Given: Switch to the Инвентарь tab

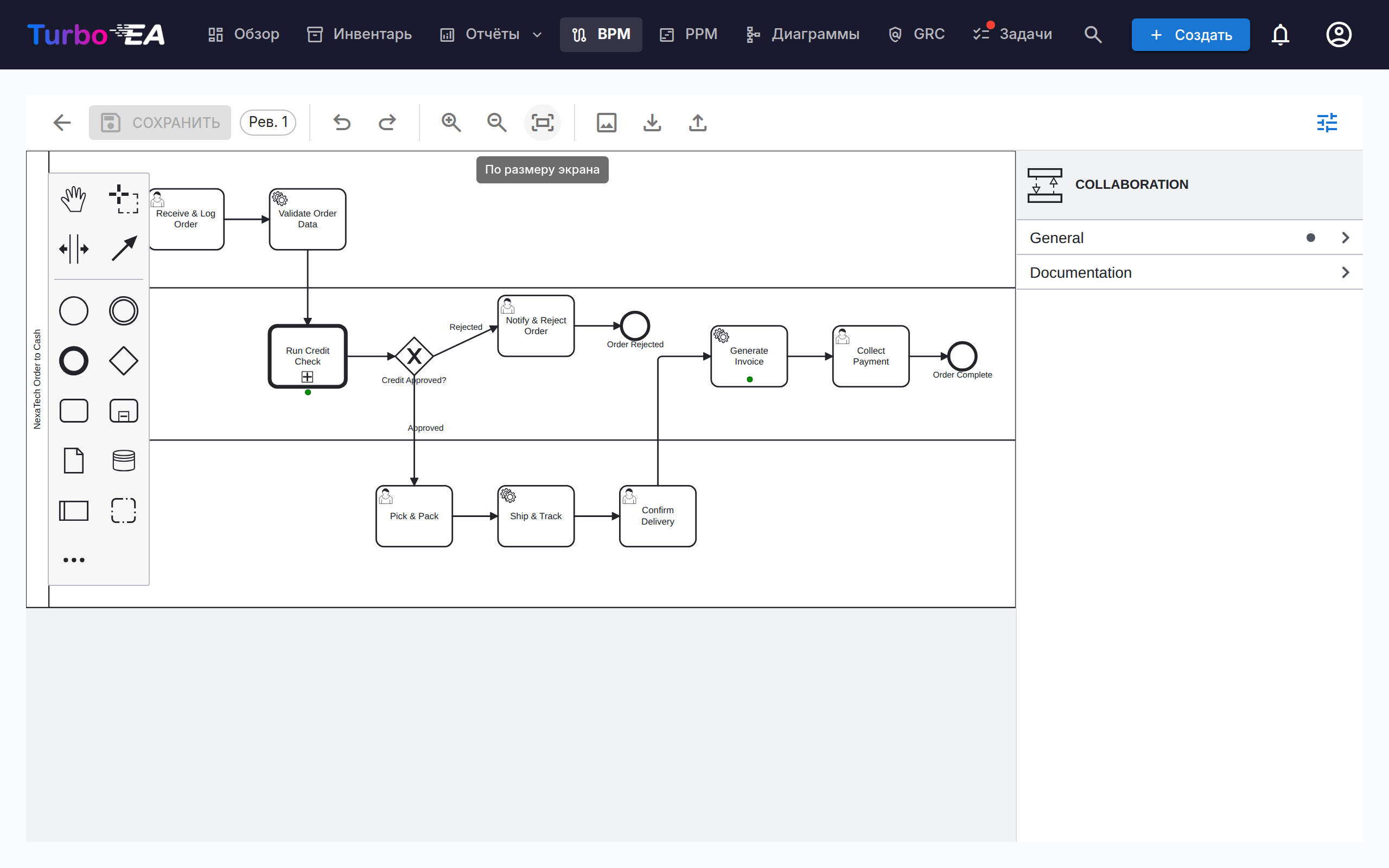Looking at the screenshot, I should click(359, 34).
